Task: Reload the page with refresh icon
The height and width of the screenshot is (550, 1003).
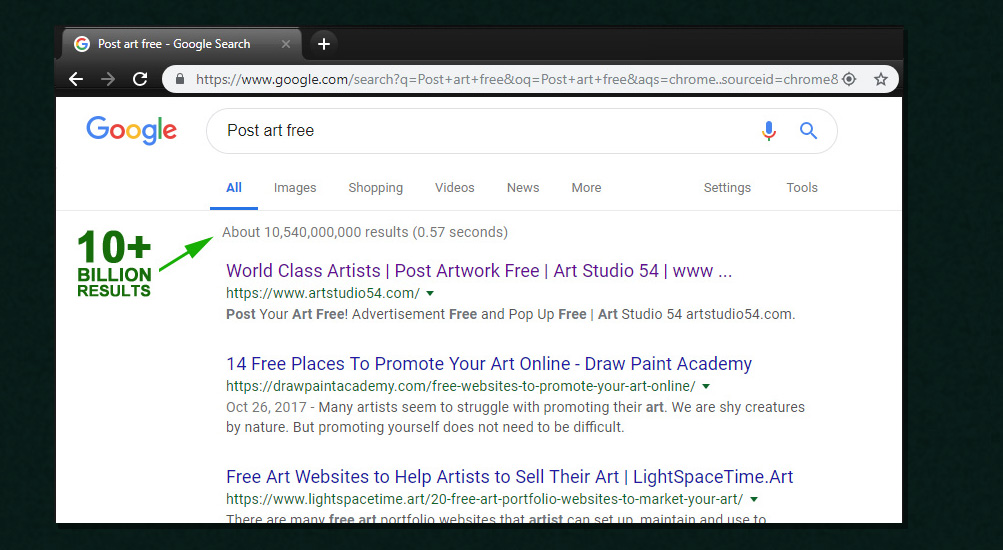Action: 140,79
